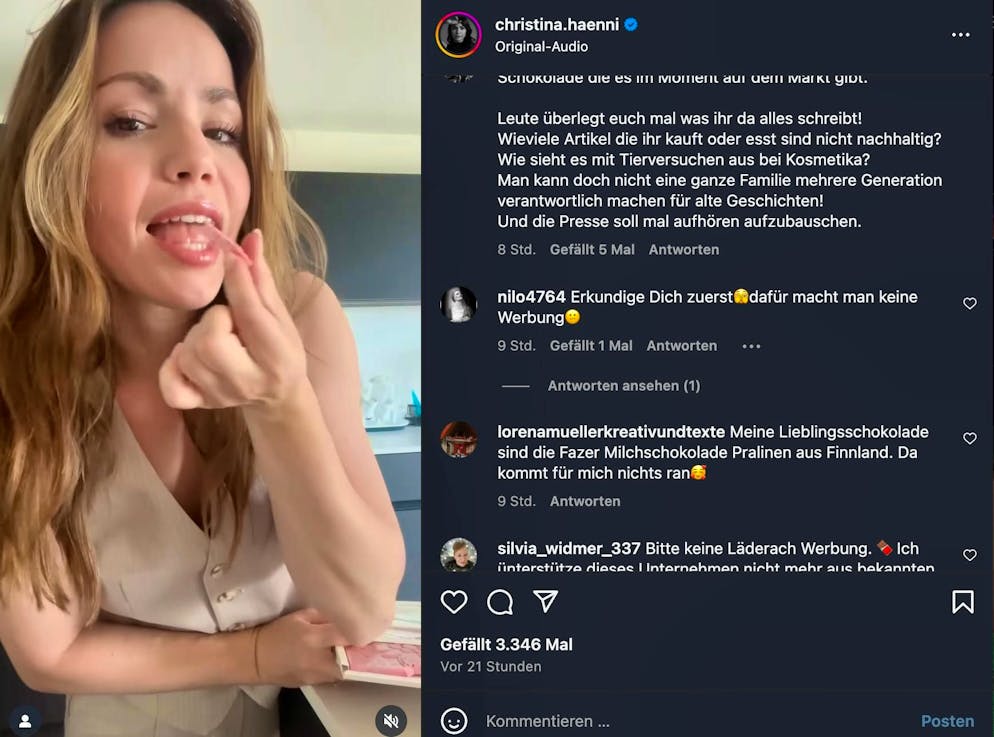This screenshot has width=994, height=737.
Task: Submit comment with the 'Posten' button
Action: pyautogui.click(x=947, y=720)
